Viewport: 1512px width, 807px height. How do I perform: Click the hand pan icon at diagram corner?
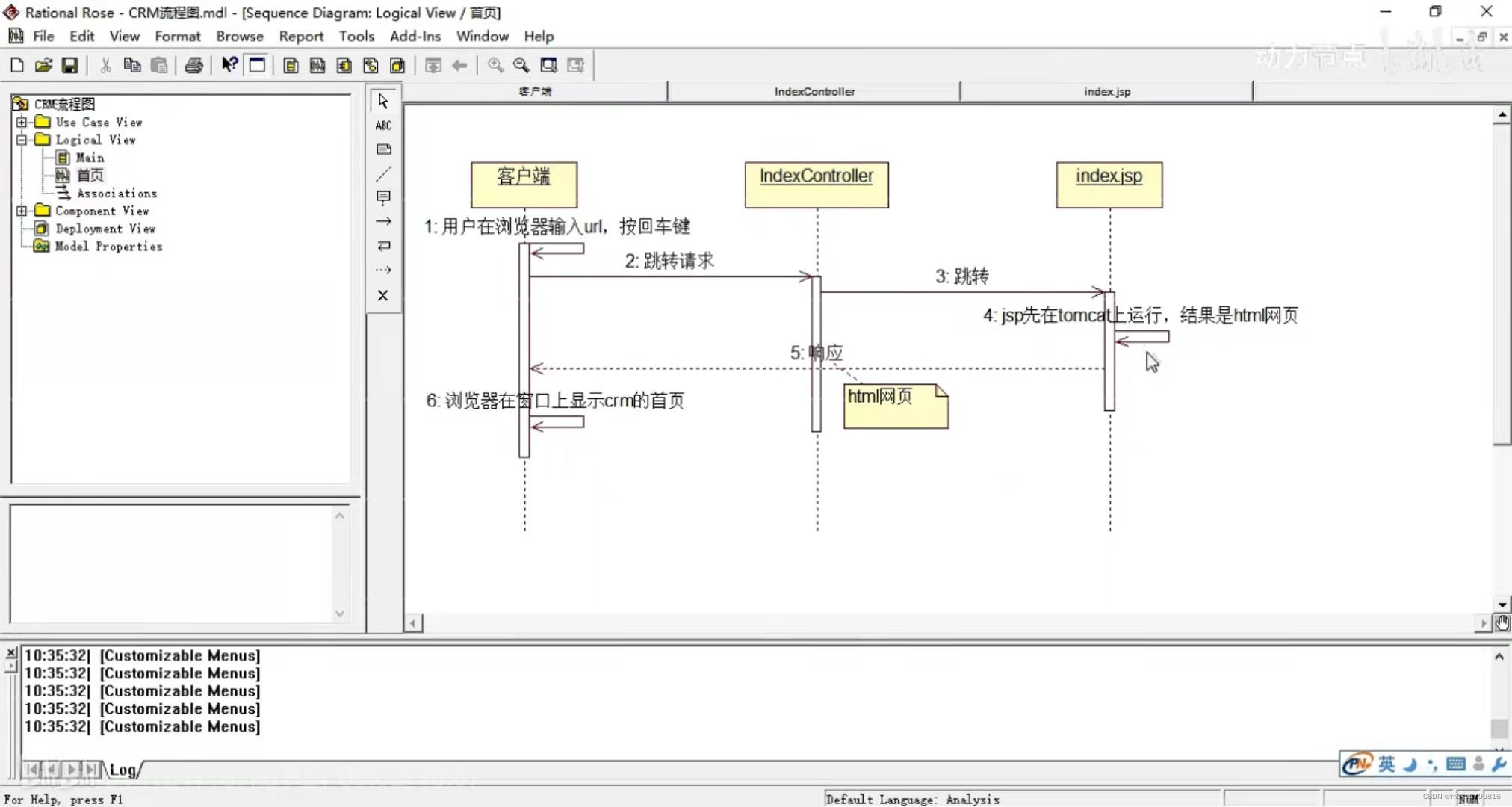[x=1502, y=622]
